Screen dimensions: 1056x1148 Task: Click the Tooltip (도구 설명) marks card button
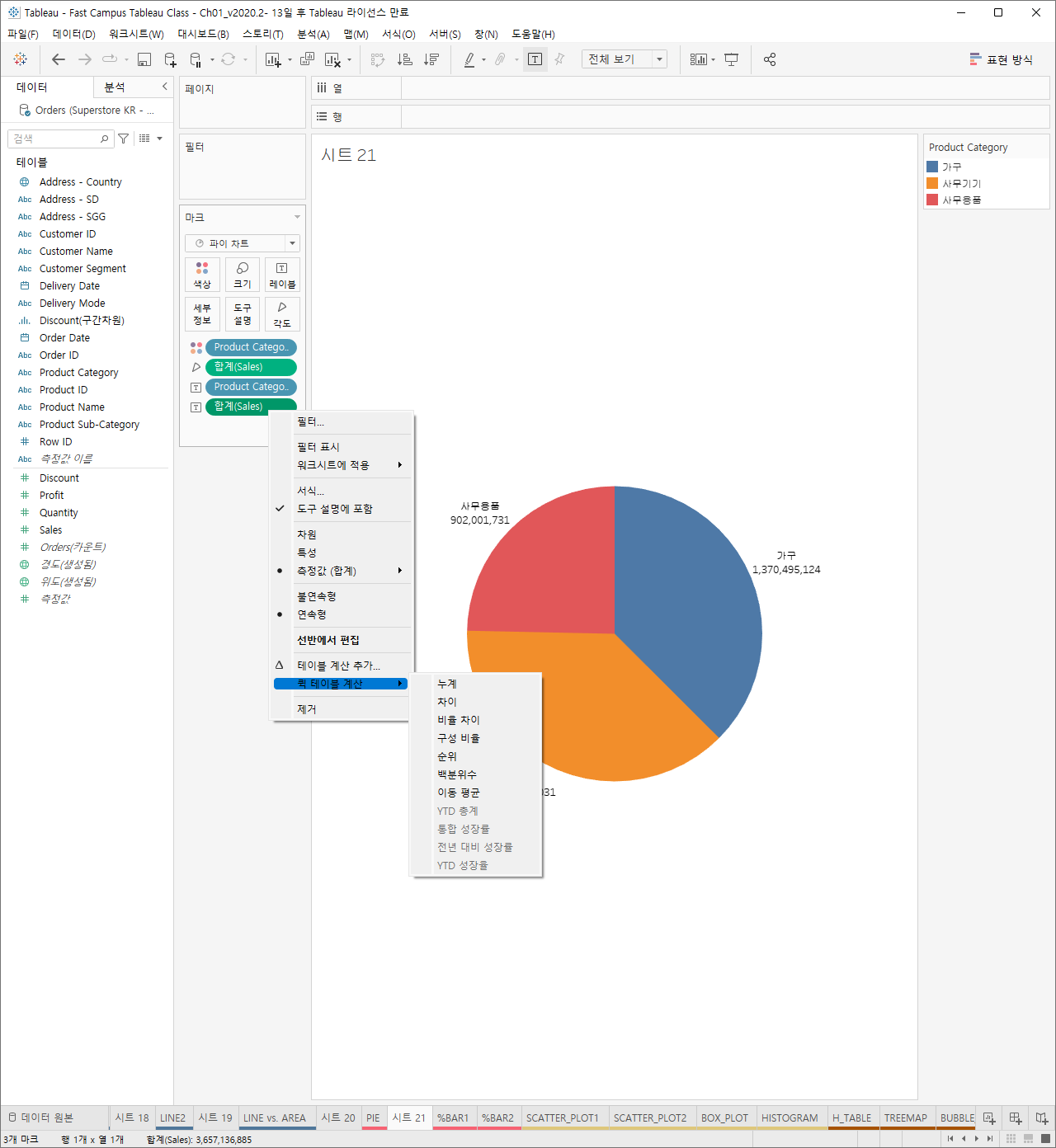[242, 314]
